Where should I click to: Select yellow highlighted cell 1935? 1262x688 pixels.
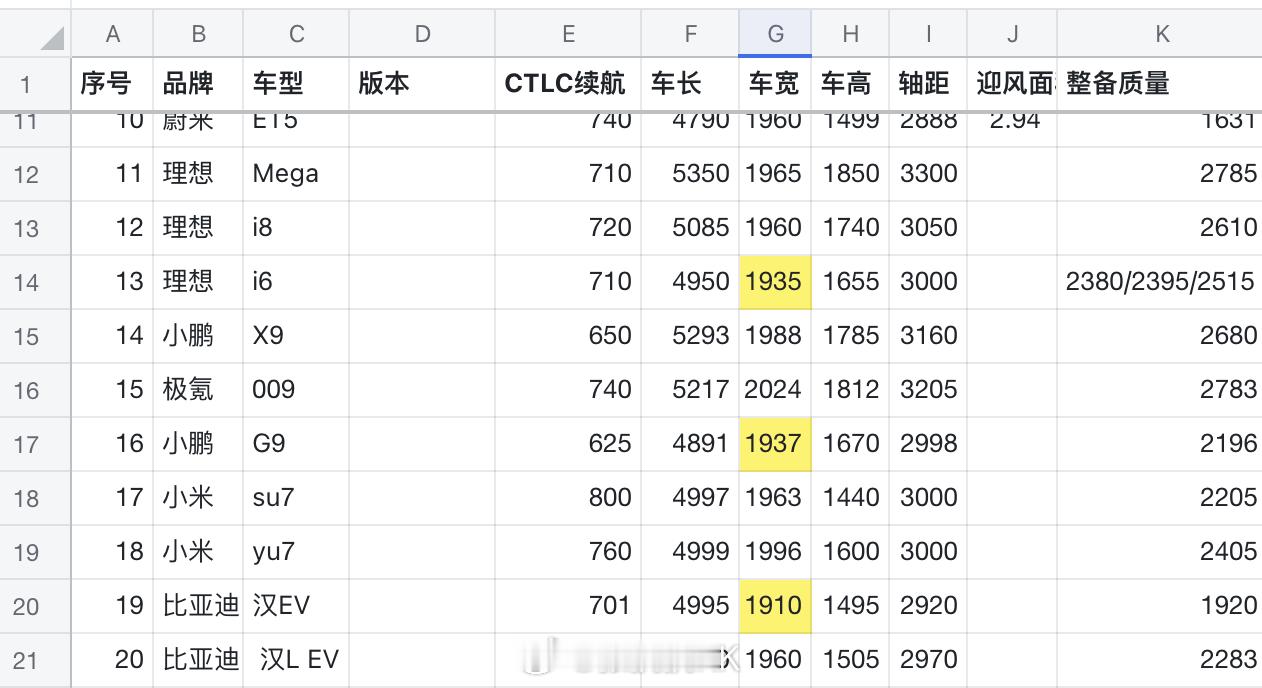(x=775, y=282)
